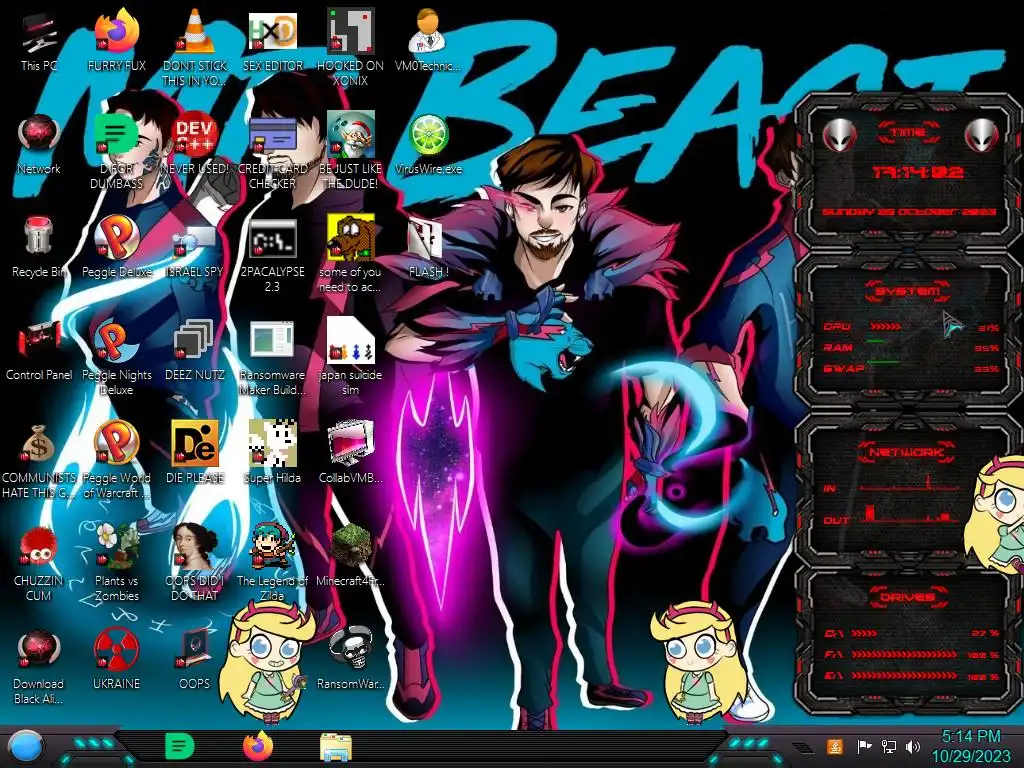Launch the Peggle Nights Deluxe shortcut

tap(116, 341)
